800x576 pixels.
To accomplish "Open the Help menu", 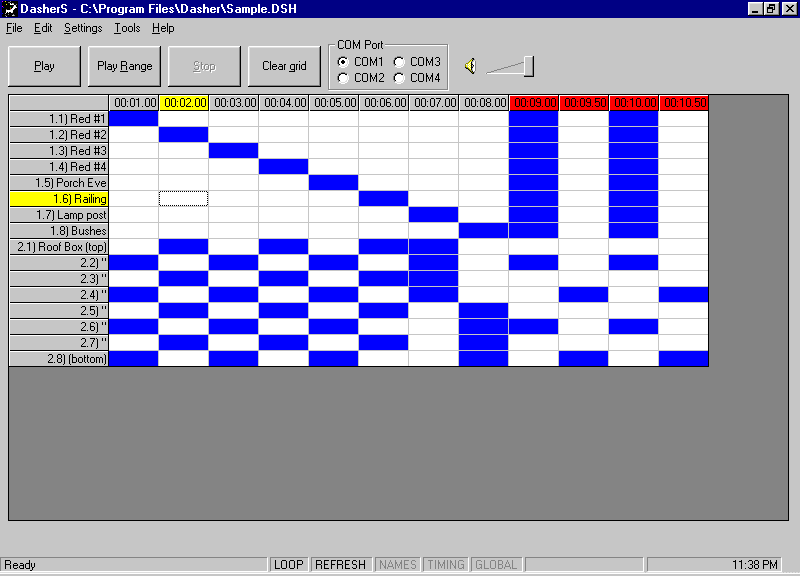I will (x=163, y=28).
